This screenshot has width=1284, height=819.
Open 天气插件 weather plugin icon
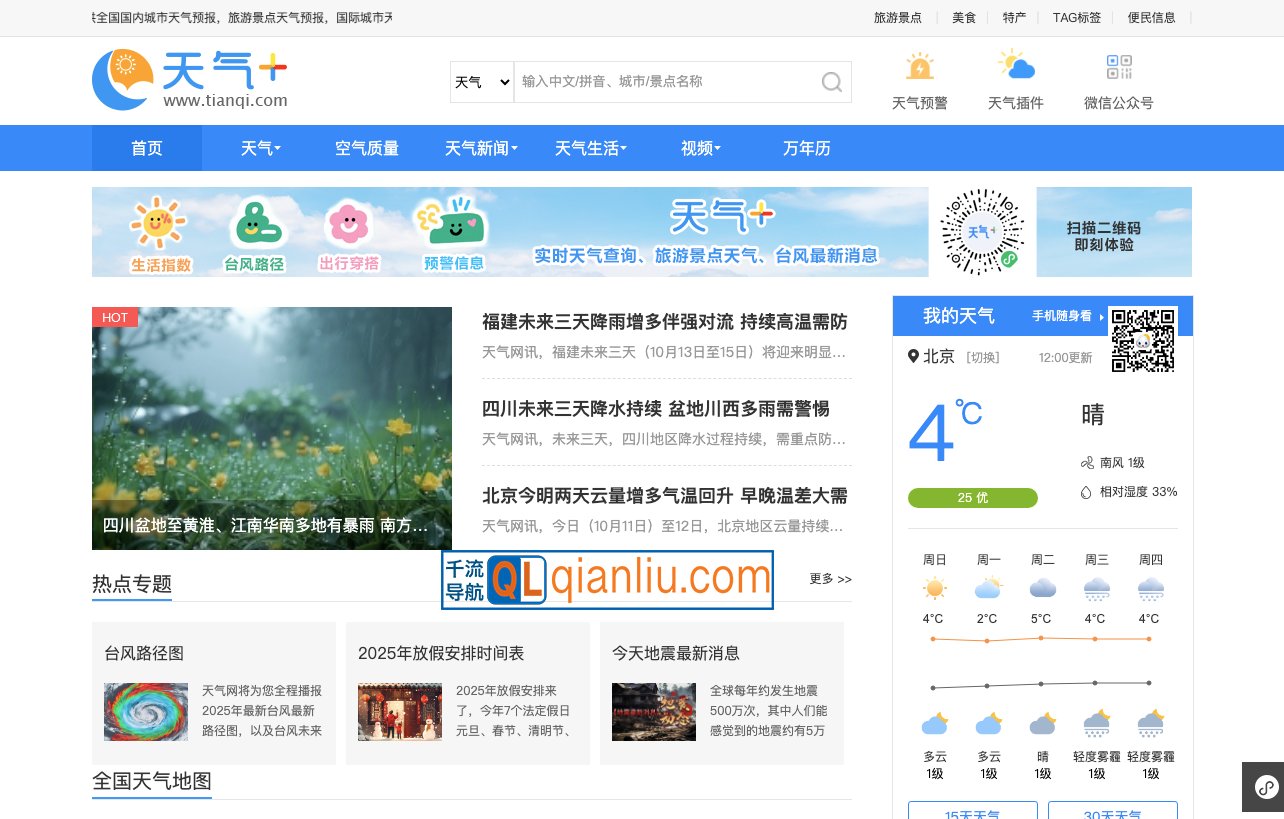(1016, 66)
